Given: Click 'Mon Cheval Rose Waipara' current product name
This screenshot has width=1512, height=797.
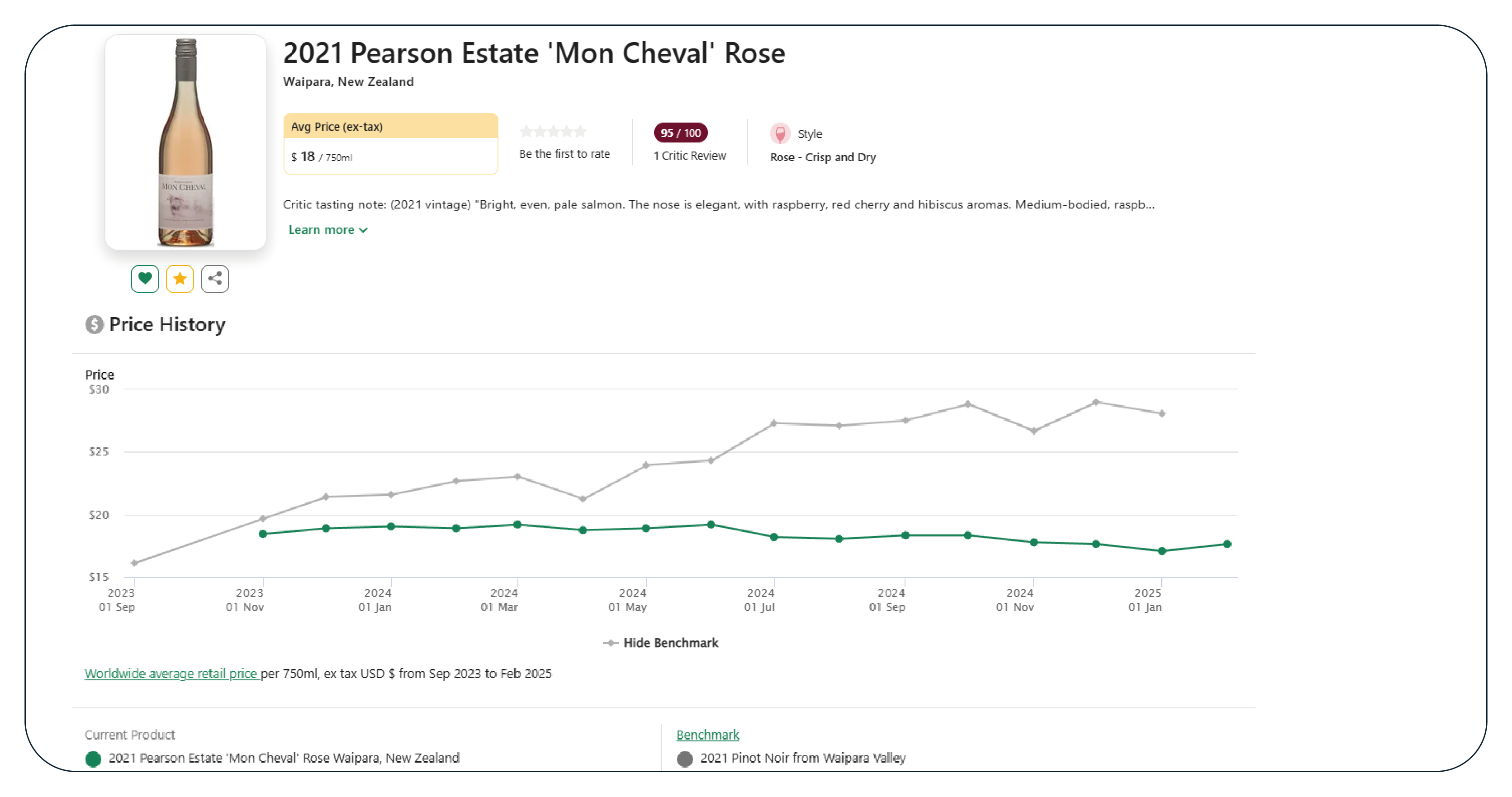Looking at the screenshot, I should [x=284, y=758].
